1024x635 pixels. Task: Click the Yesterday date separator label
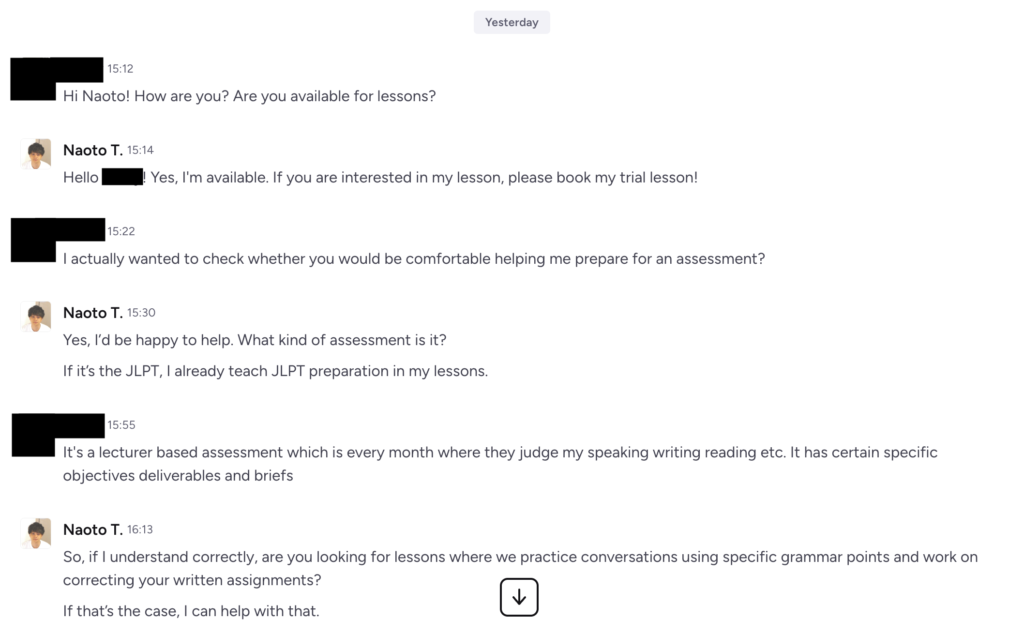[x=512, y=22]
